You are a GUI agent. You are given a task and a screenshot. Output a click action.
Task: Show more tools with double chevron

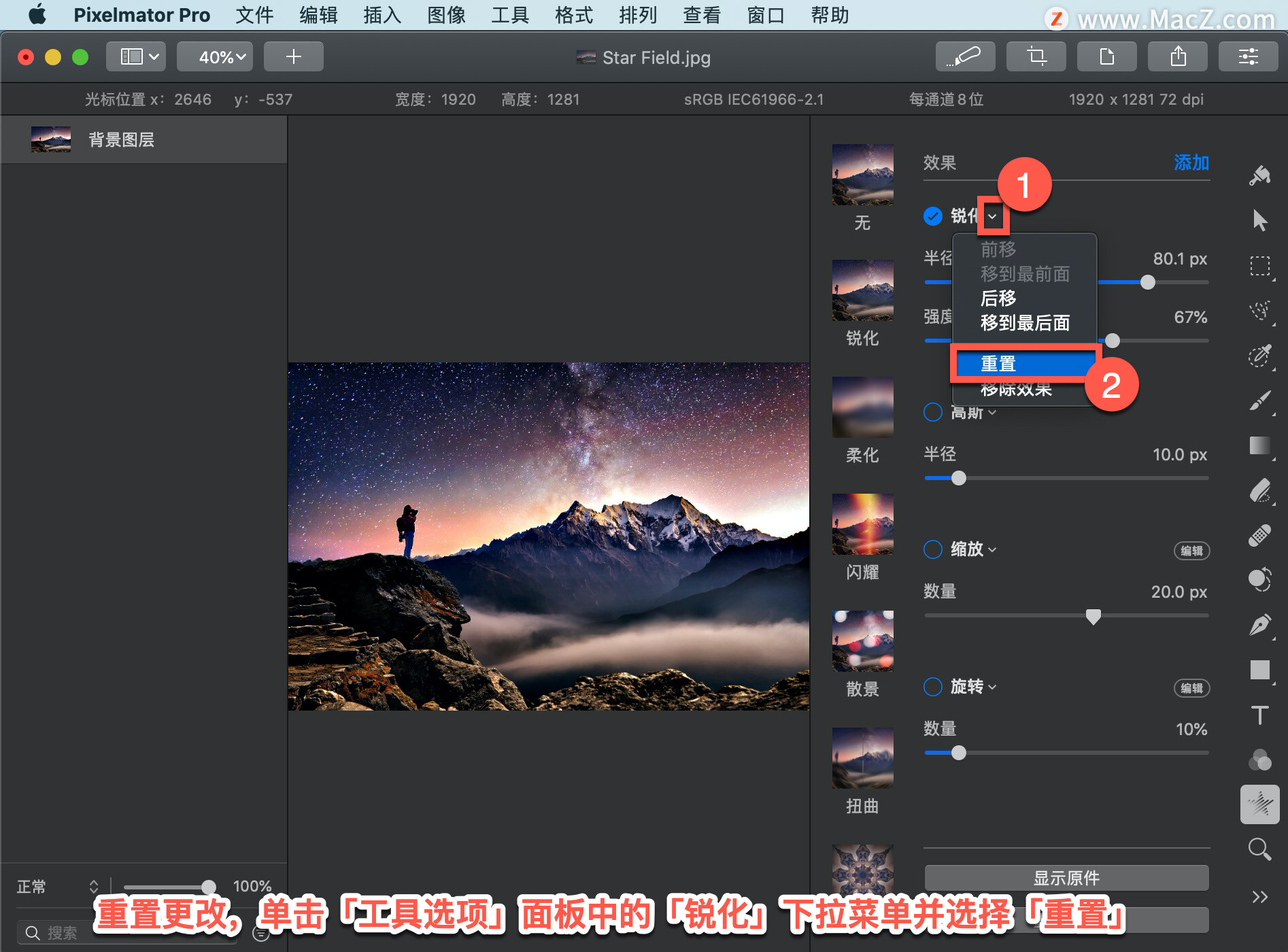coord(1260,897)
